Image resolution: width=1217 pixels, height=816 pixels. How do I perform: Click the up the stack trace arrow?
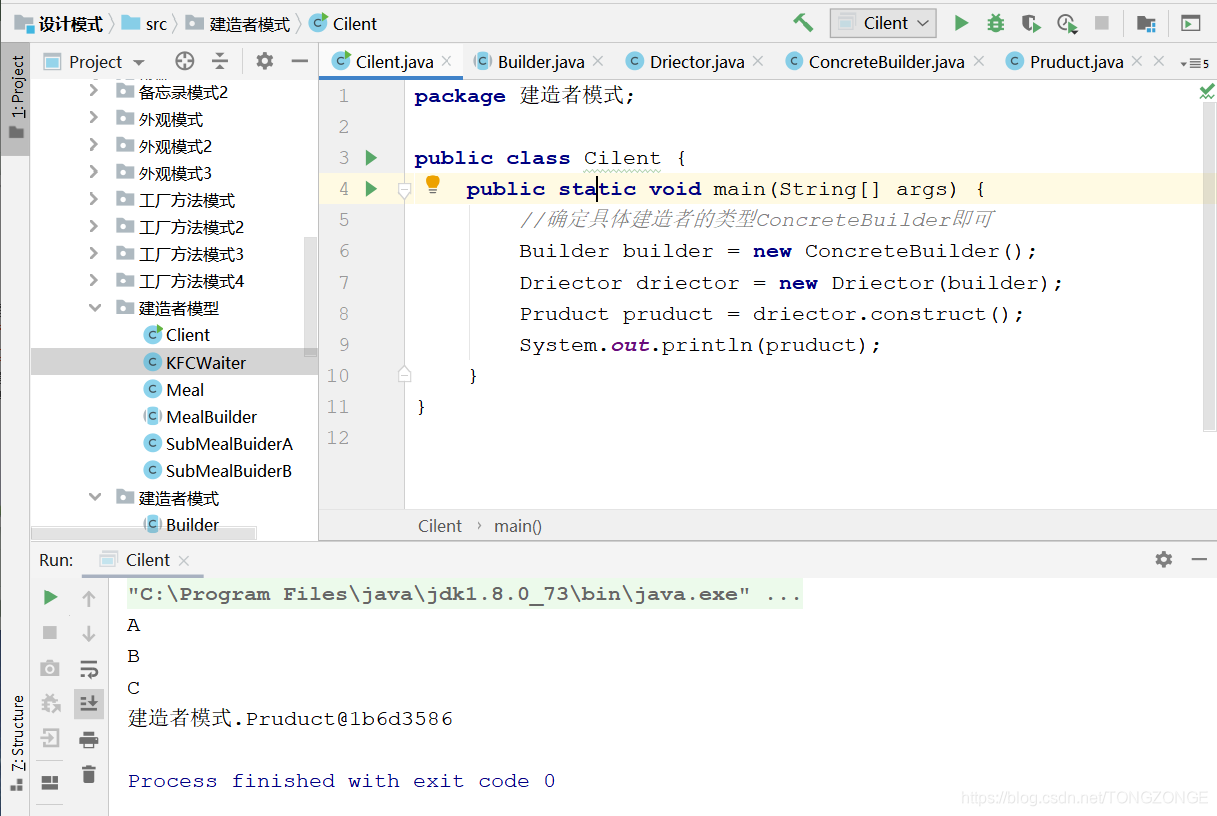(x=89, y=598)
